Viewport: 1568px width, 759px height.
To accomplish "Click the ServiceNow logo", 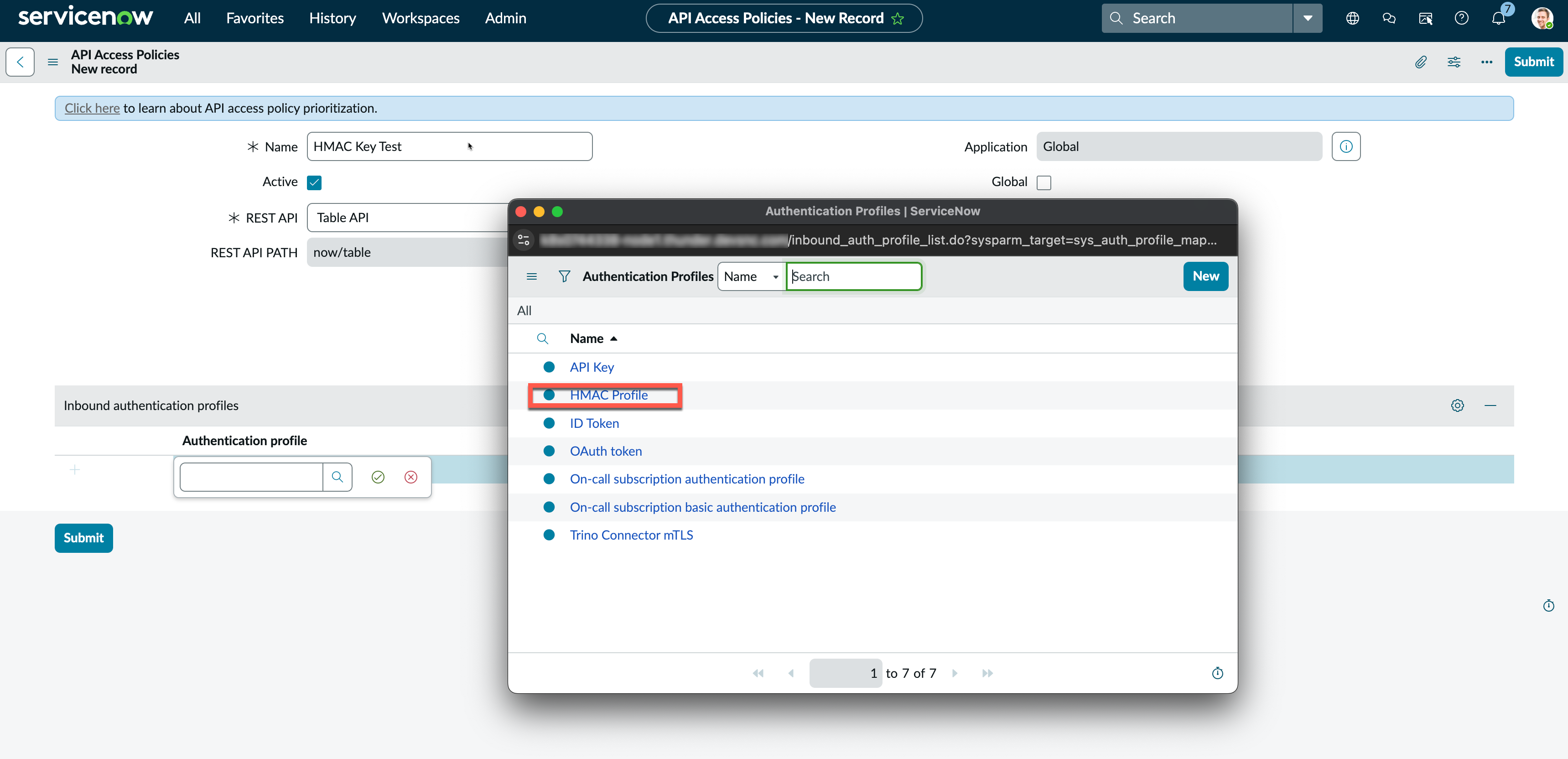I will point(85,17).
